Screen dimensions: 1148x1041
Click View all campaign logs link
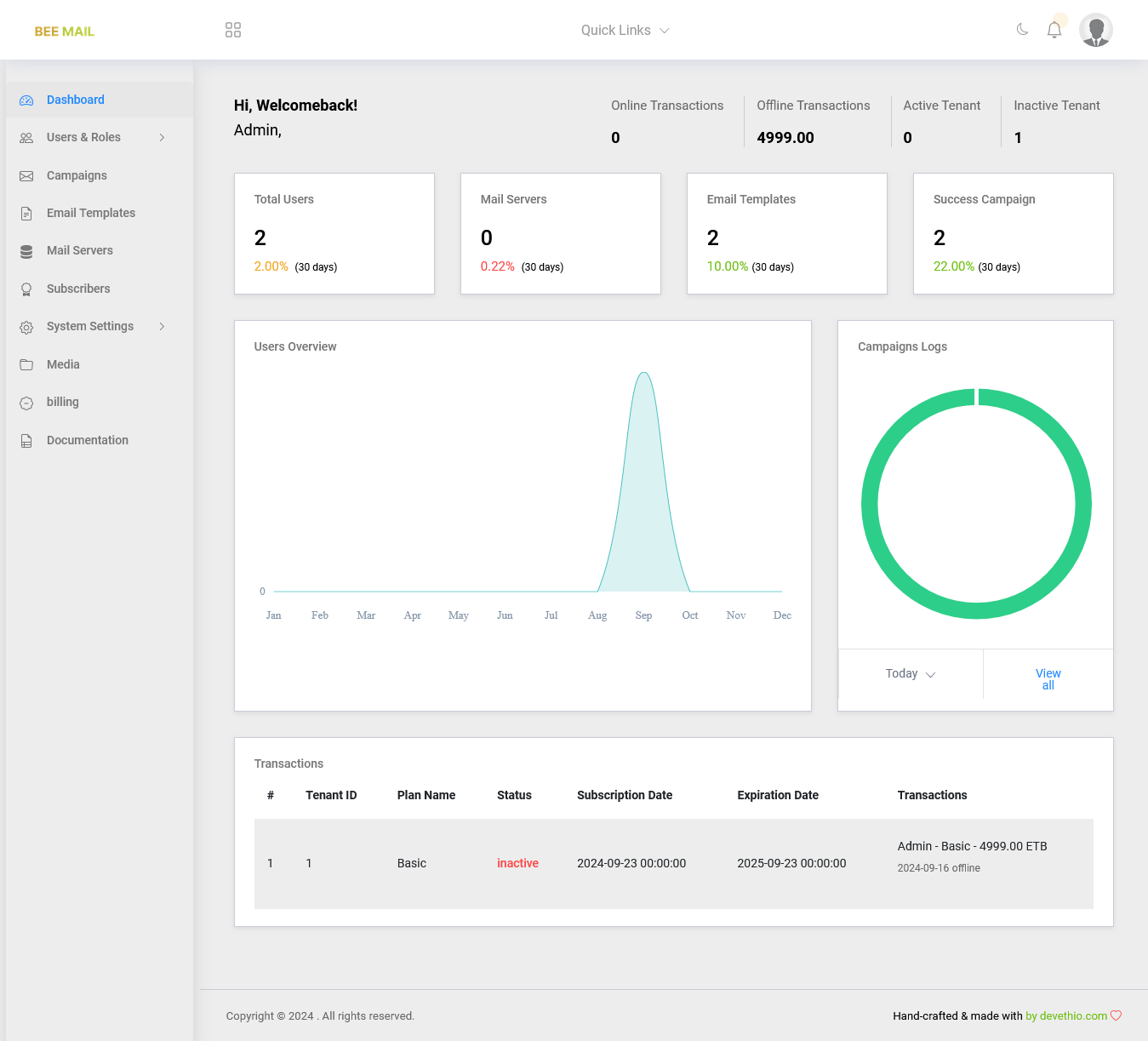coord(1048,679)
